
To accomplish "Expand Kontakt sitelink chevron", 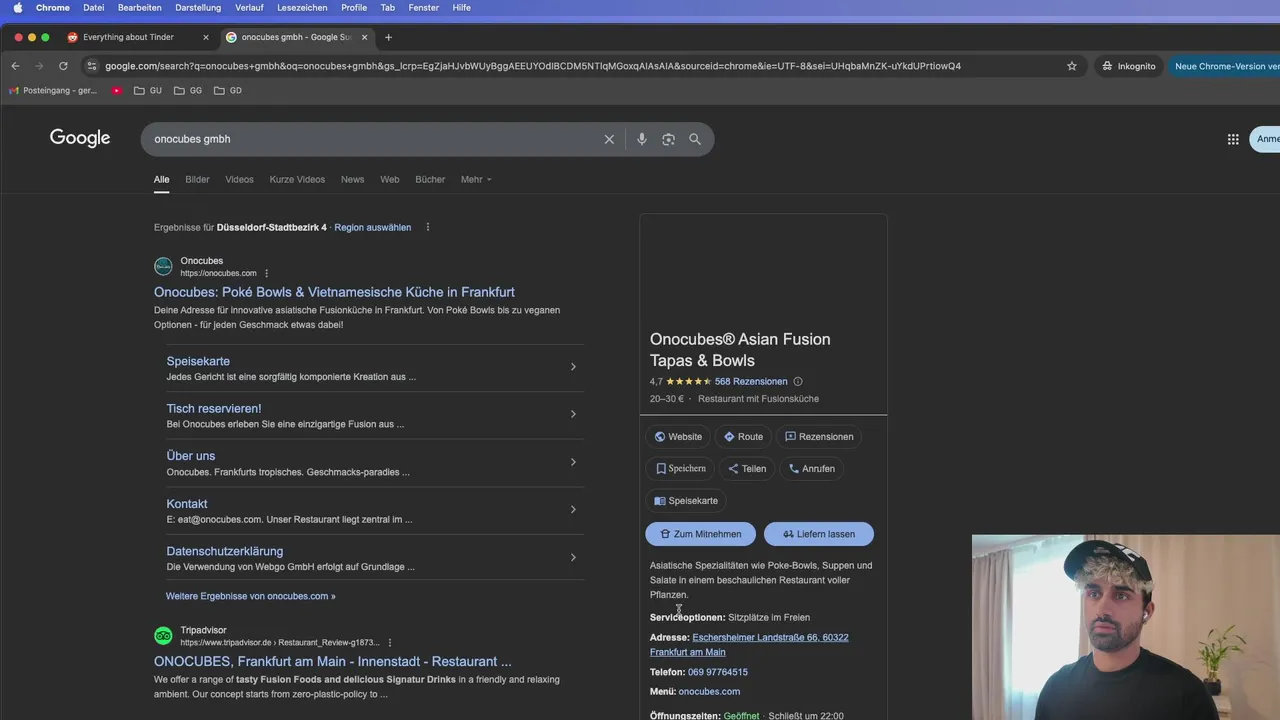I will (573, 510).
